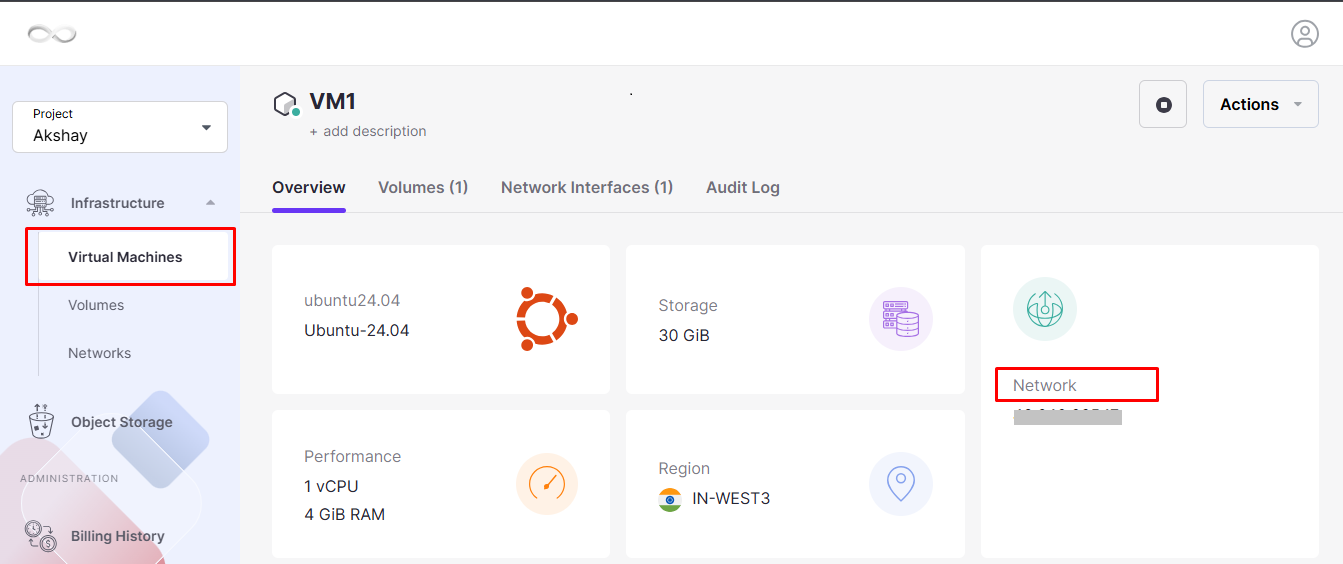Screen dimensions: 1343x564
Task: Select Networks in the sidebar
Action: point(99,353)
